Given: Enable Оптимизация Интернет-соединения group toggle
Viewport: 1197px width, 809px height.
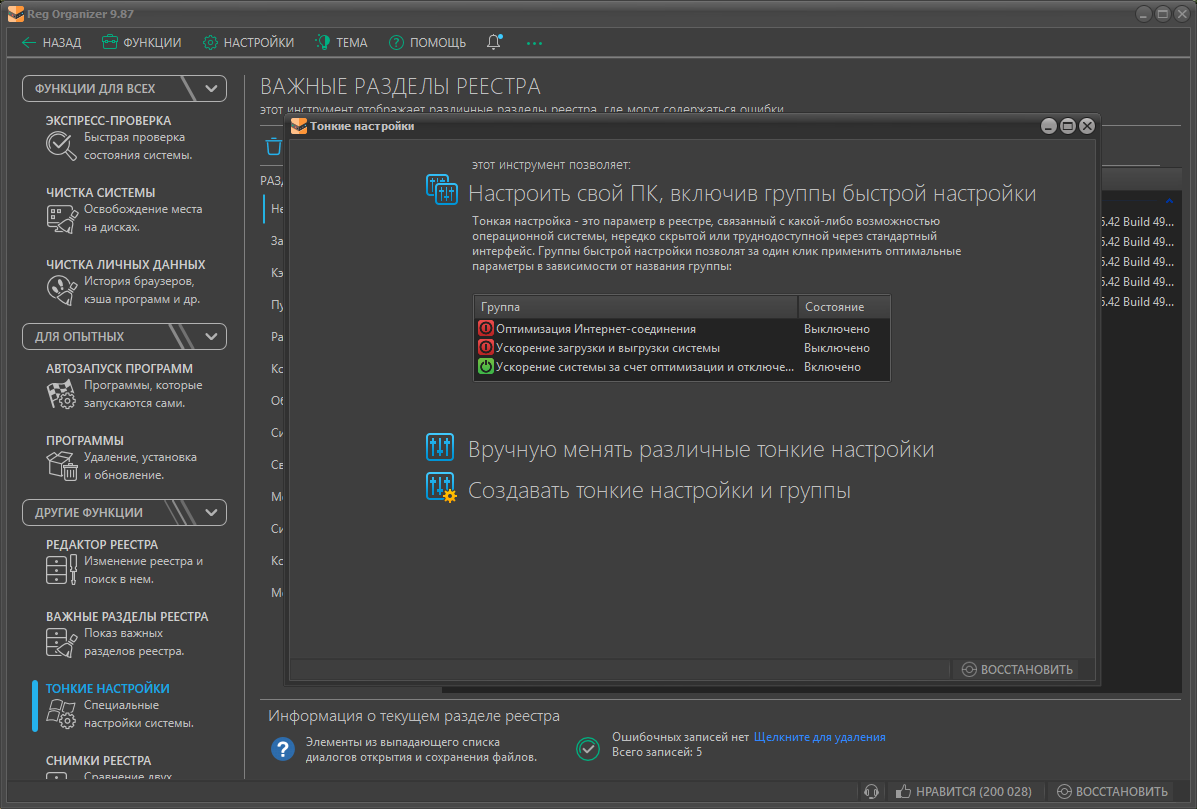Looking at the screenshot, I should pyautogui.click(x=486, y=329).
